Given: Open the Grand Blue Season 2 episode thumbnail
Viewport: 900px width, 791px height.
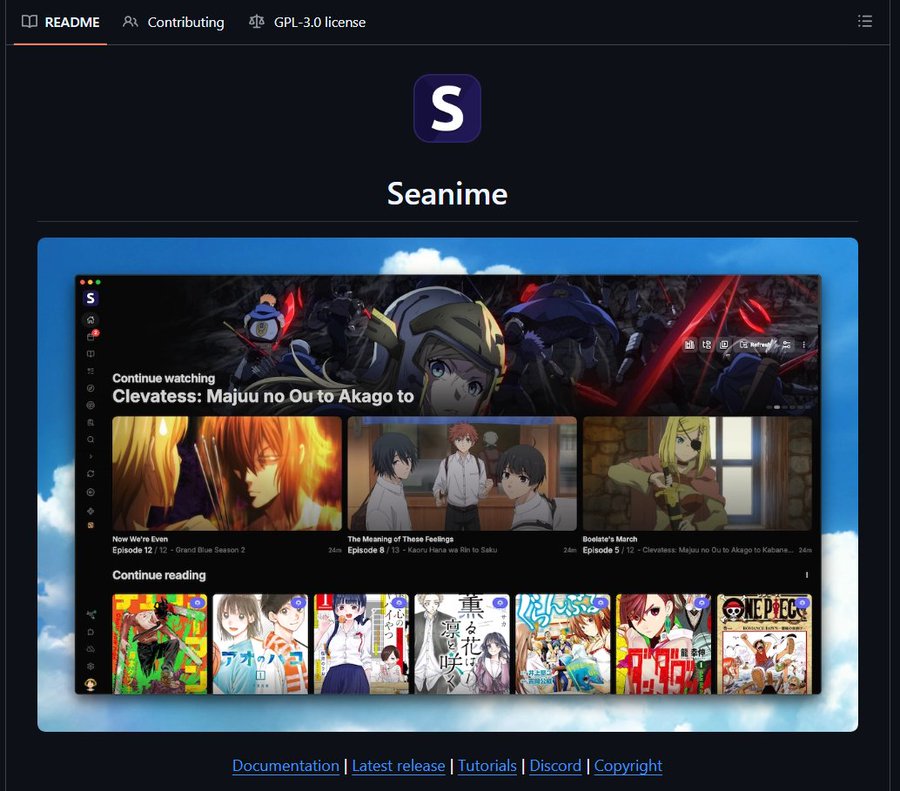Looking at the screenshot, I should tap(227, 474).
